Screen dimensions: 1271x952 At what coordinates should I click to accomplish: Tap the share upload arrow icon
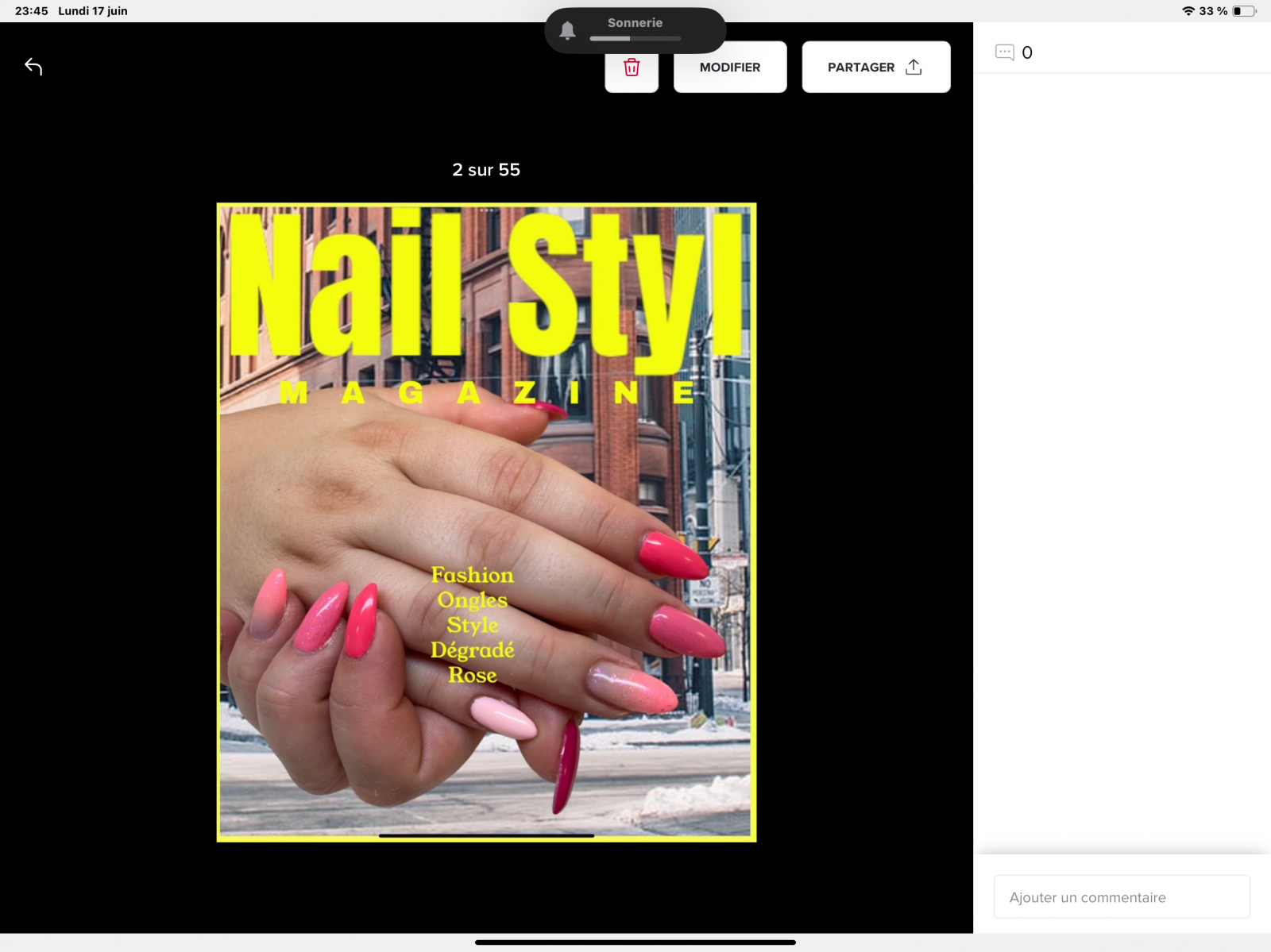[x=914, y=67]
